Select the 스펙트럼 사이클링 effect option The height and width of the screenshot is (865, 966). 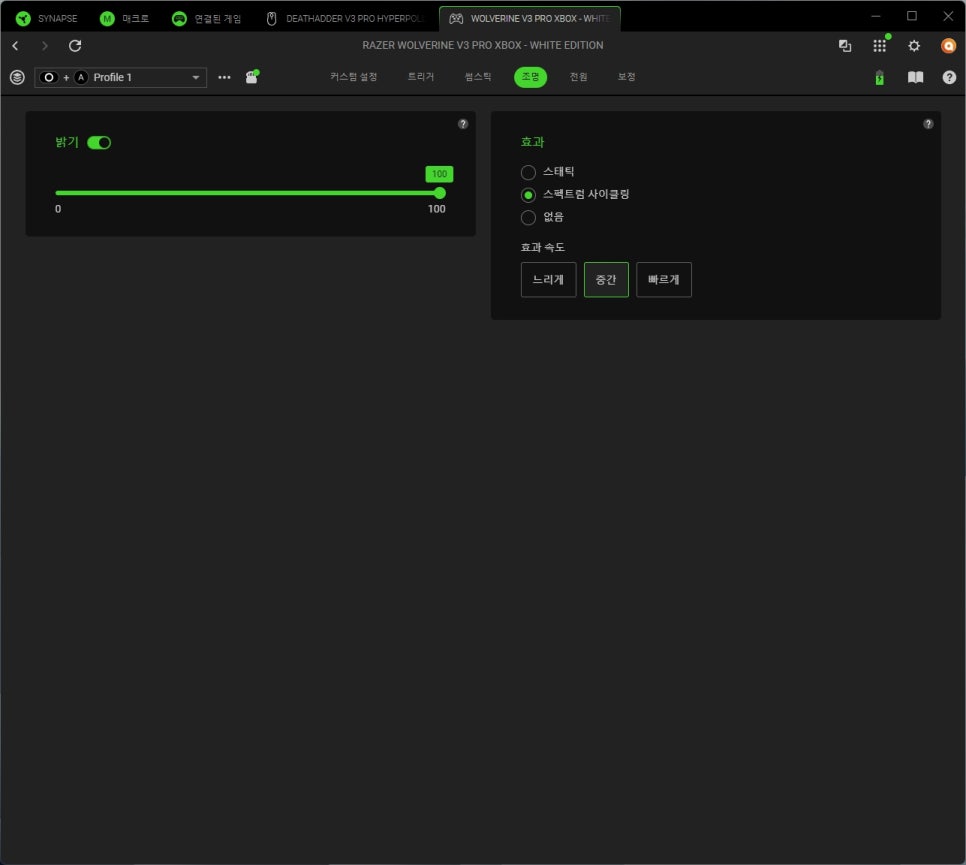(528, 195)
